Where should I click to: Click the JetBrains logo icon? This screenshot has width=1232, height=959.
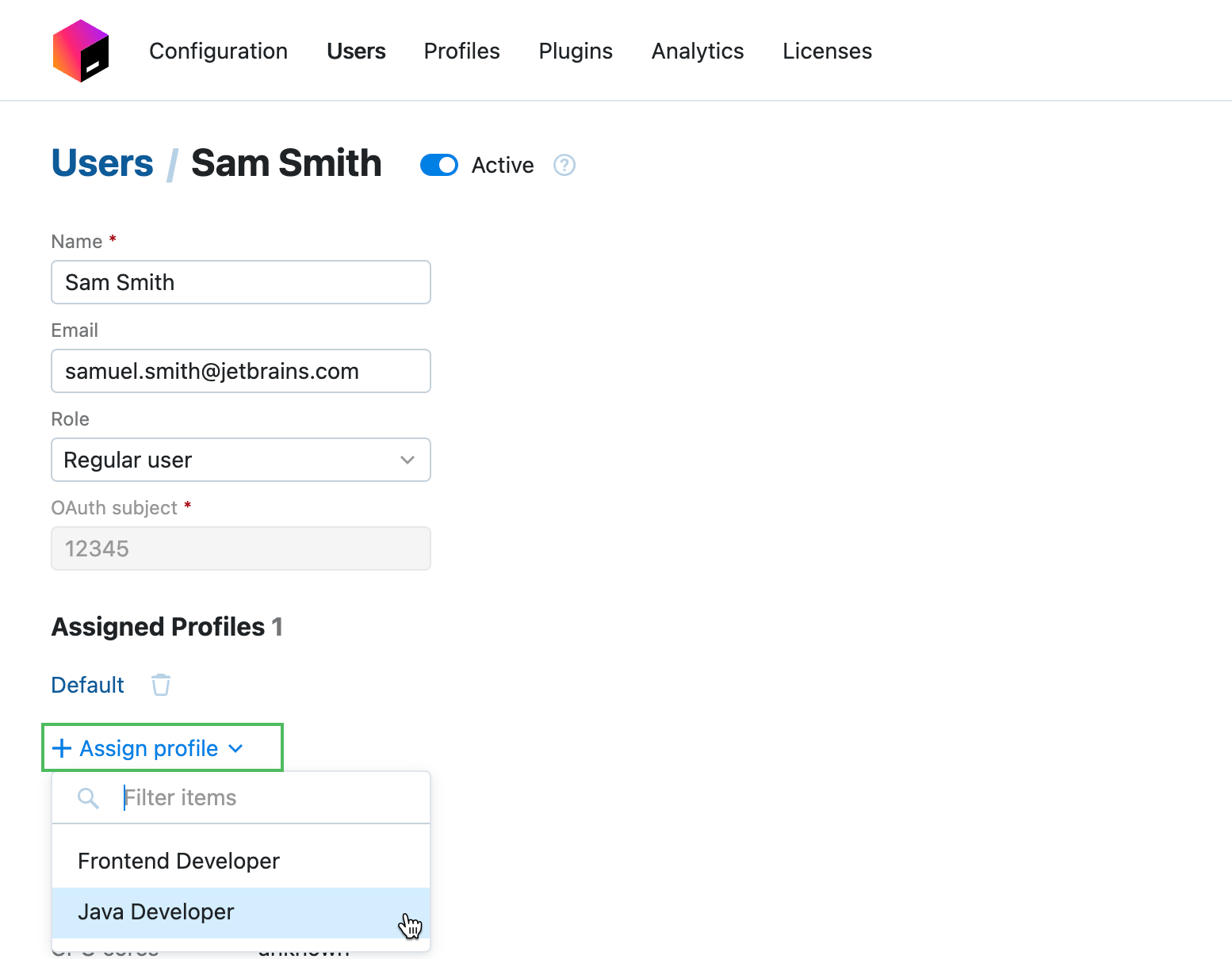pos(80,50)
